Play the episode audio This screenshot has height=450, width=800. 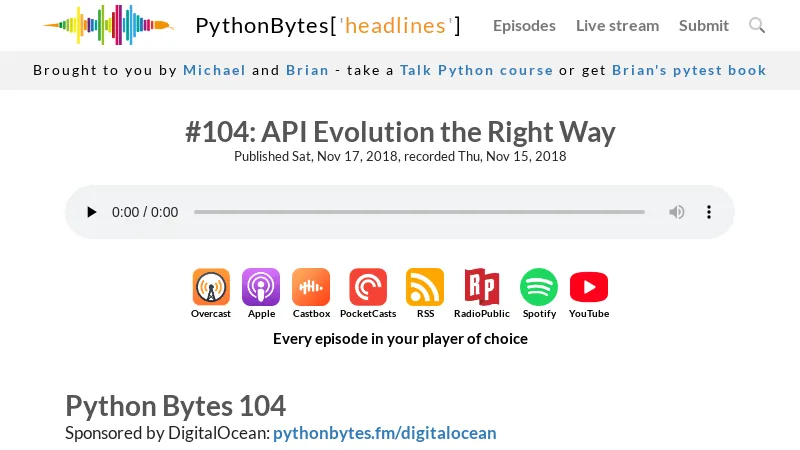point(92,212)
